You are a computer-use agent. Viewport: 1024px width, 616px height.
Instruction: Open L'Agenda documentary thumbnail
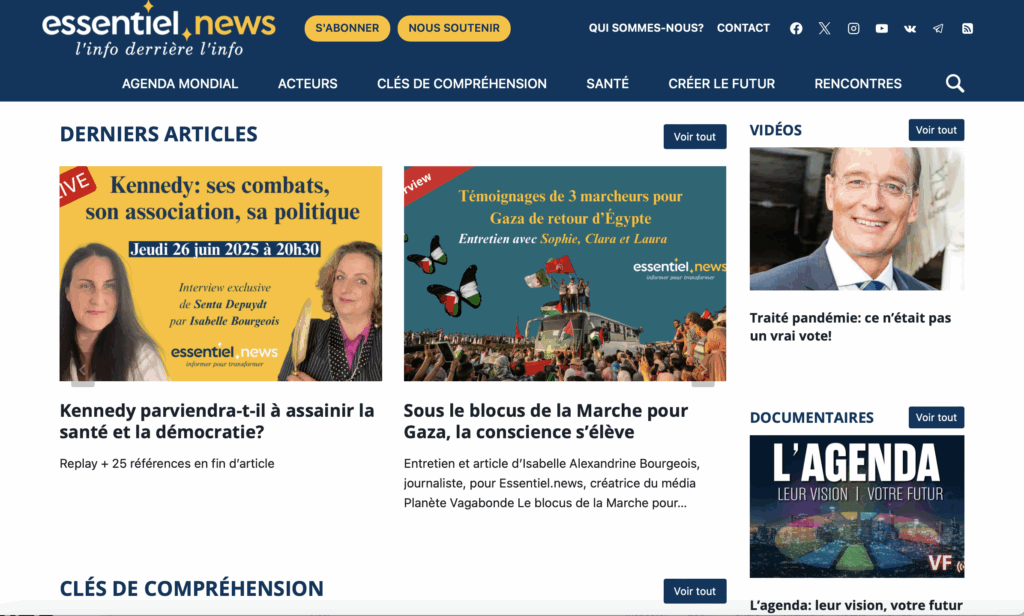click(857, 506)
